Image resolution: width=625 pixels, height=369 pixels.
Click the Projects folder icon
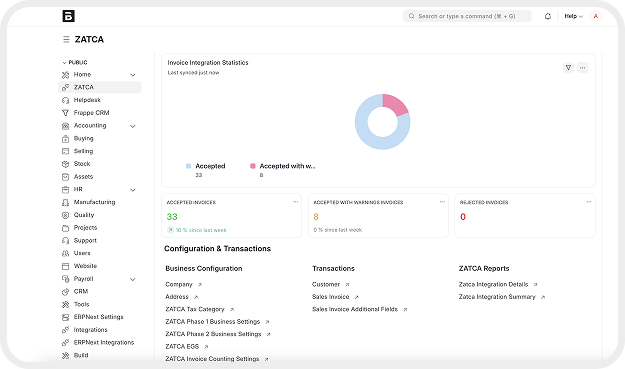tap(65, 228)
